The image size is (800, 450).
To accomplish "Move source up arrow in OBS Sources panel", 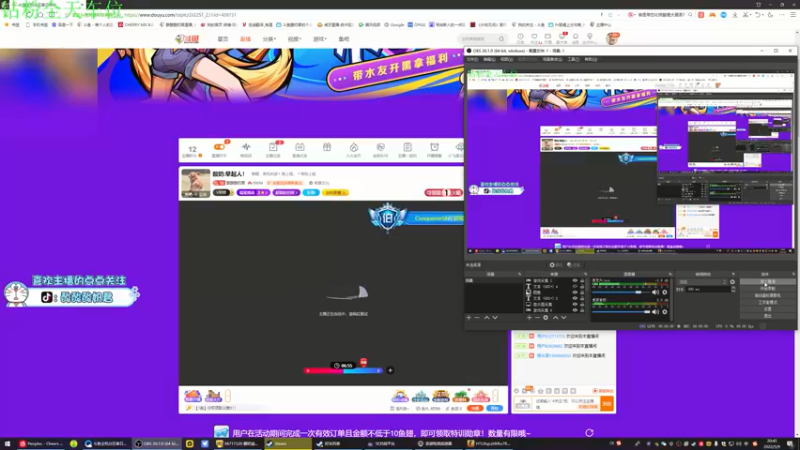I will (x=556, y=317).
